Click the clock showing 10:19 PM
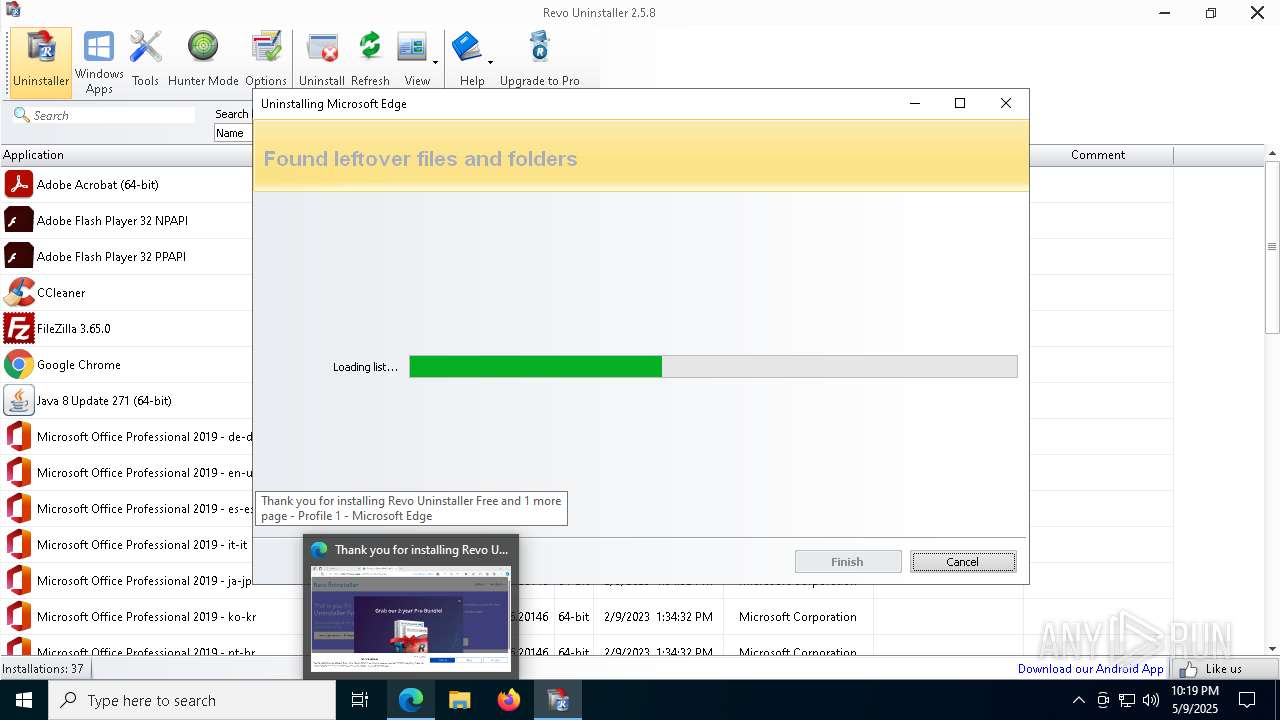This screenshot has height=720, width=1280. coord(1195,700)
